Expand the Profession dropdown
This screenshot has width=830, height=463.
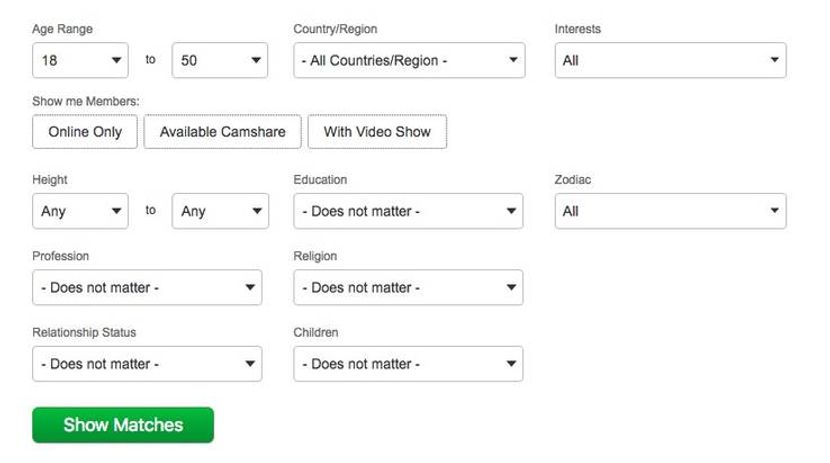[147, 287]
